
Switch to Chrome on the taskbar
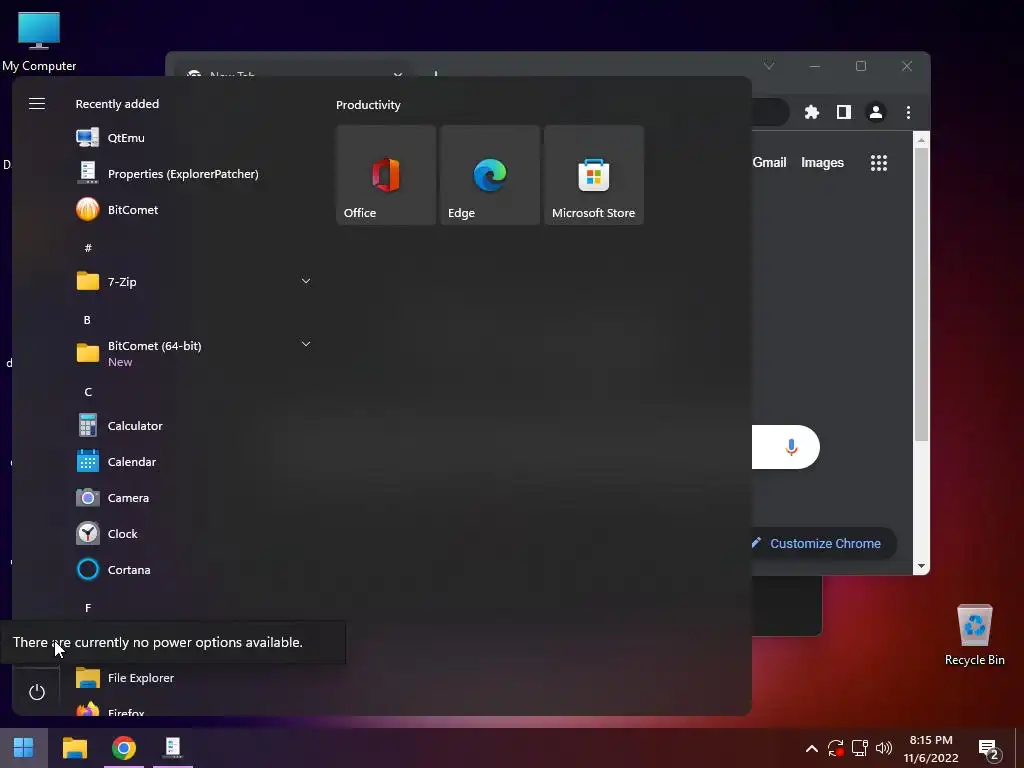pos(123,748)
